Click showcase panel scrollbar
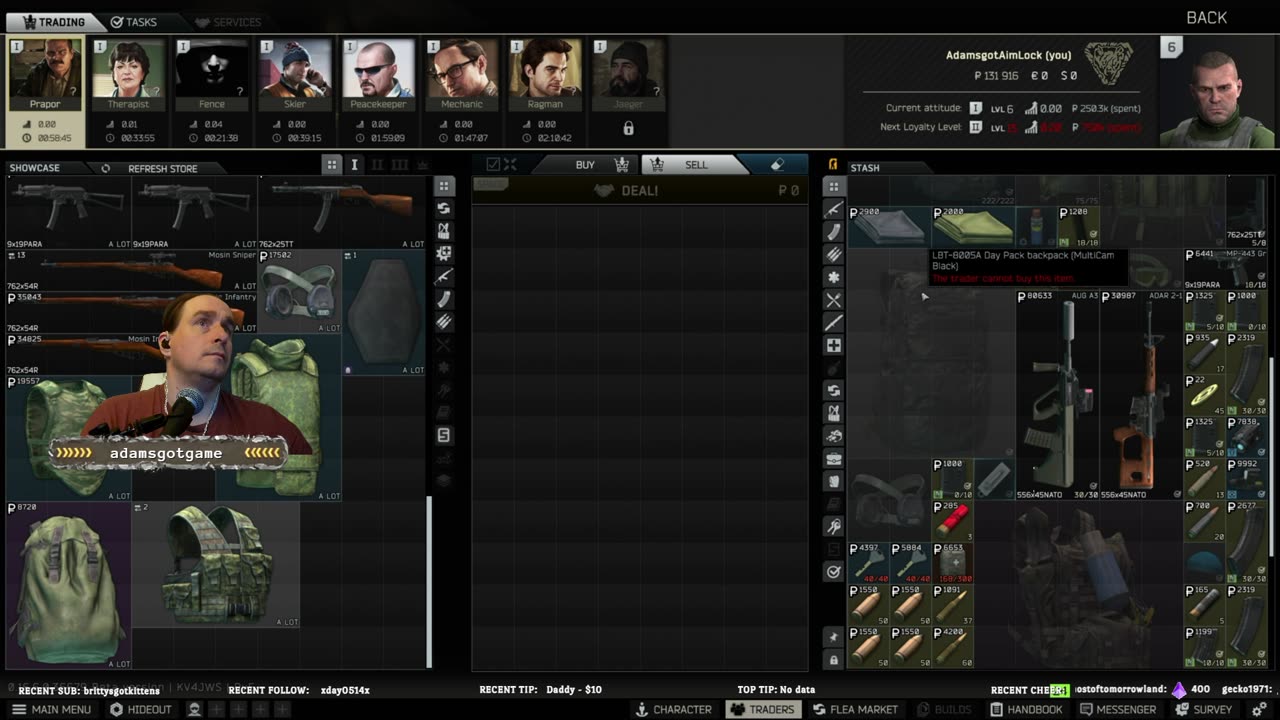 [430, 583]
